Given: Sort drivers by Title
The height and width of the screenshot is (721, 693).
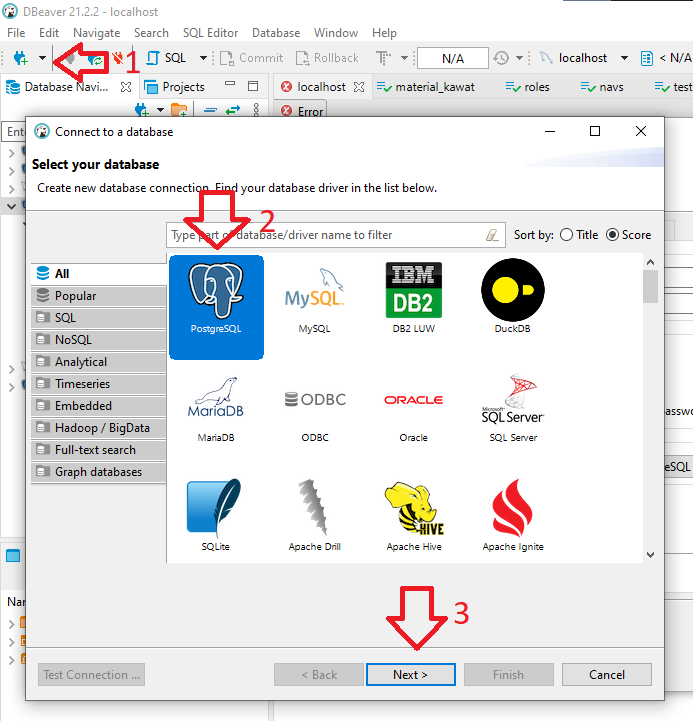Looking at the screenshot, I should point(567,235).
